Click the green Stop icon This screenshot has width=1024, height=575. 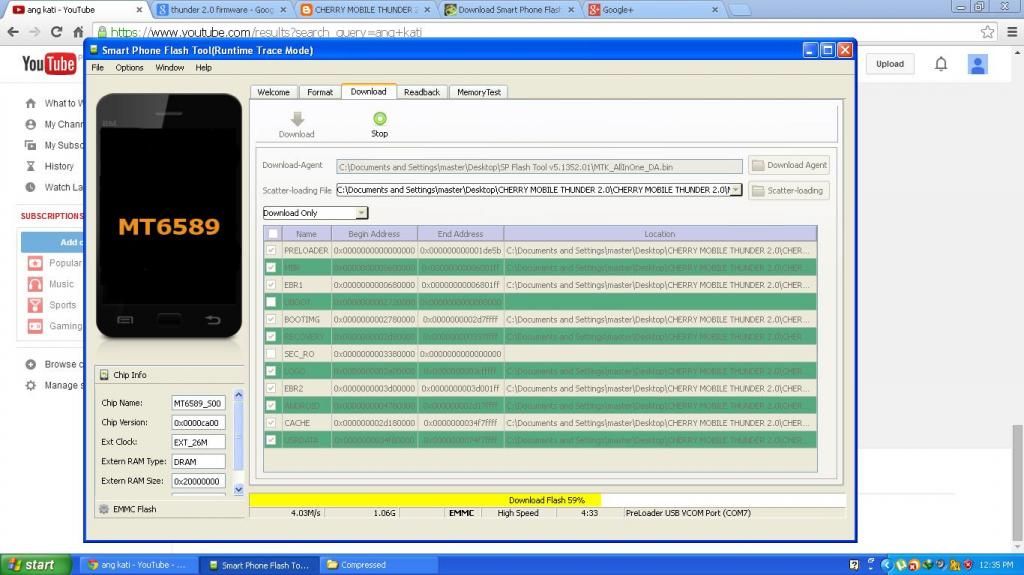(x=379, y=118)
